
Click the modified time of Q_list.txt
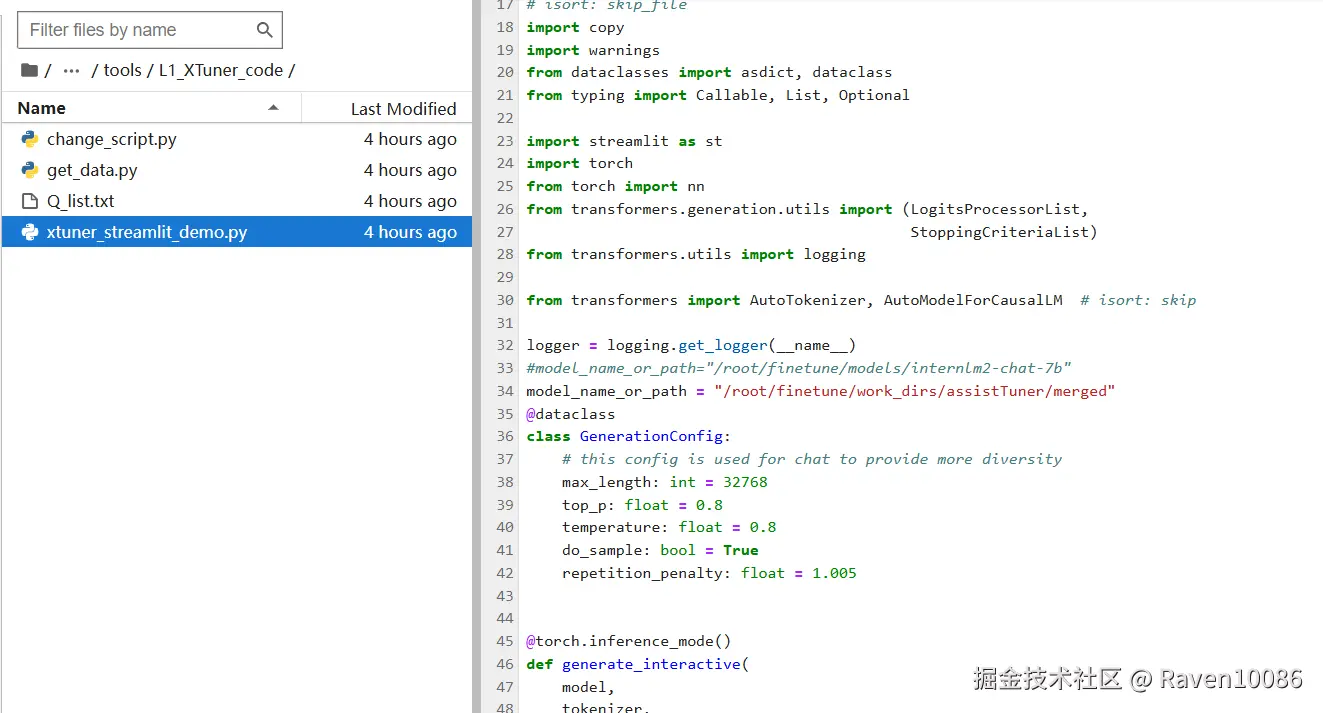(x=410, y=201)
